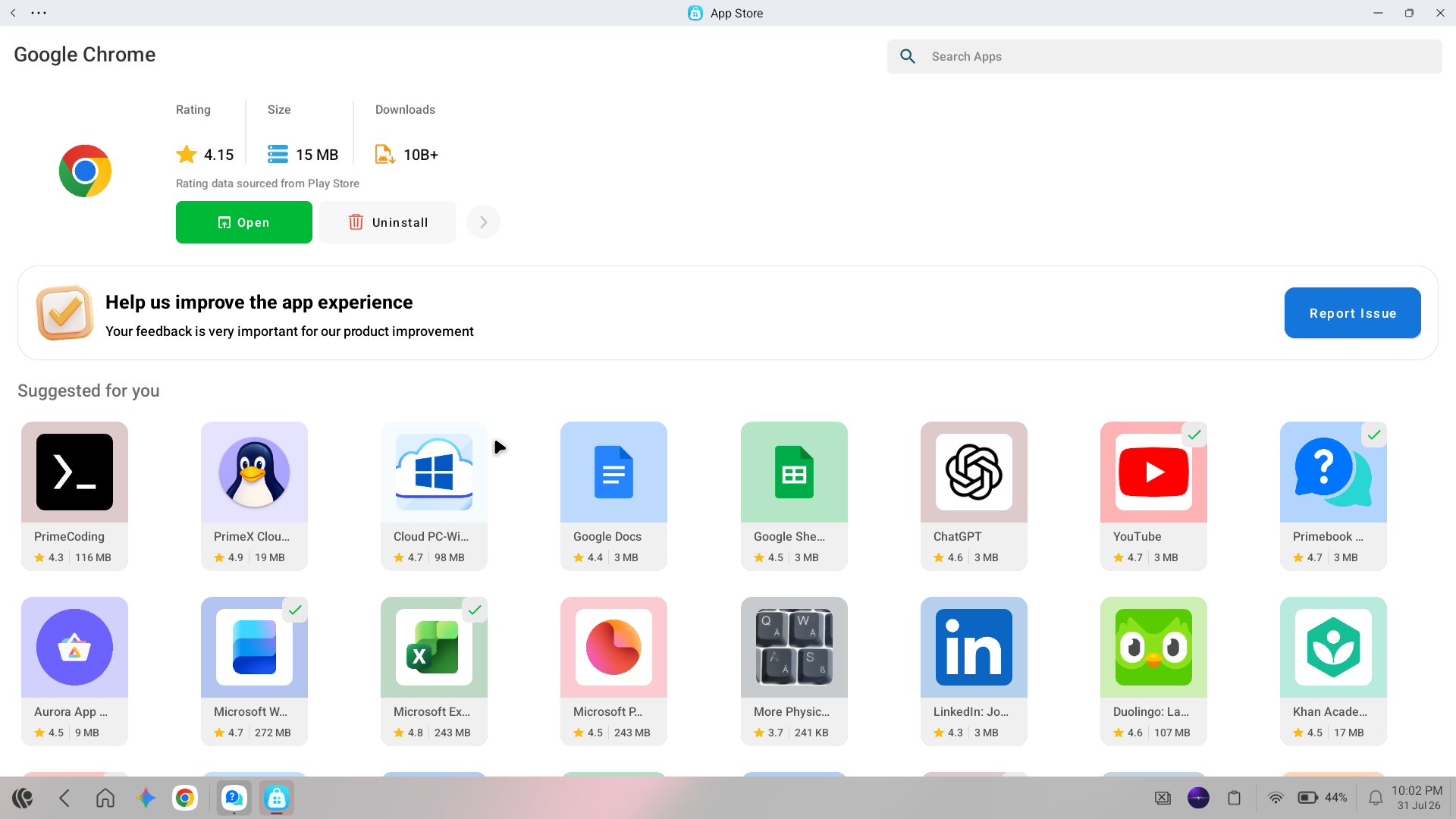Click the 'Microsoft Ex...' app label
The height and width of the screenshot is (819, 1456).
click(431, 711)
